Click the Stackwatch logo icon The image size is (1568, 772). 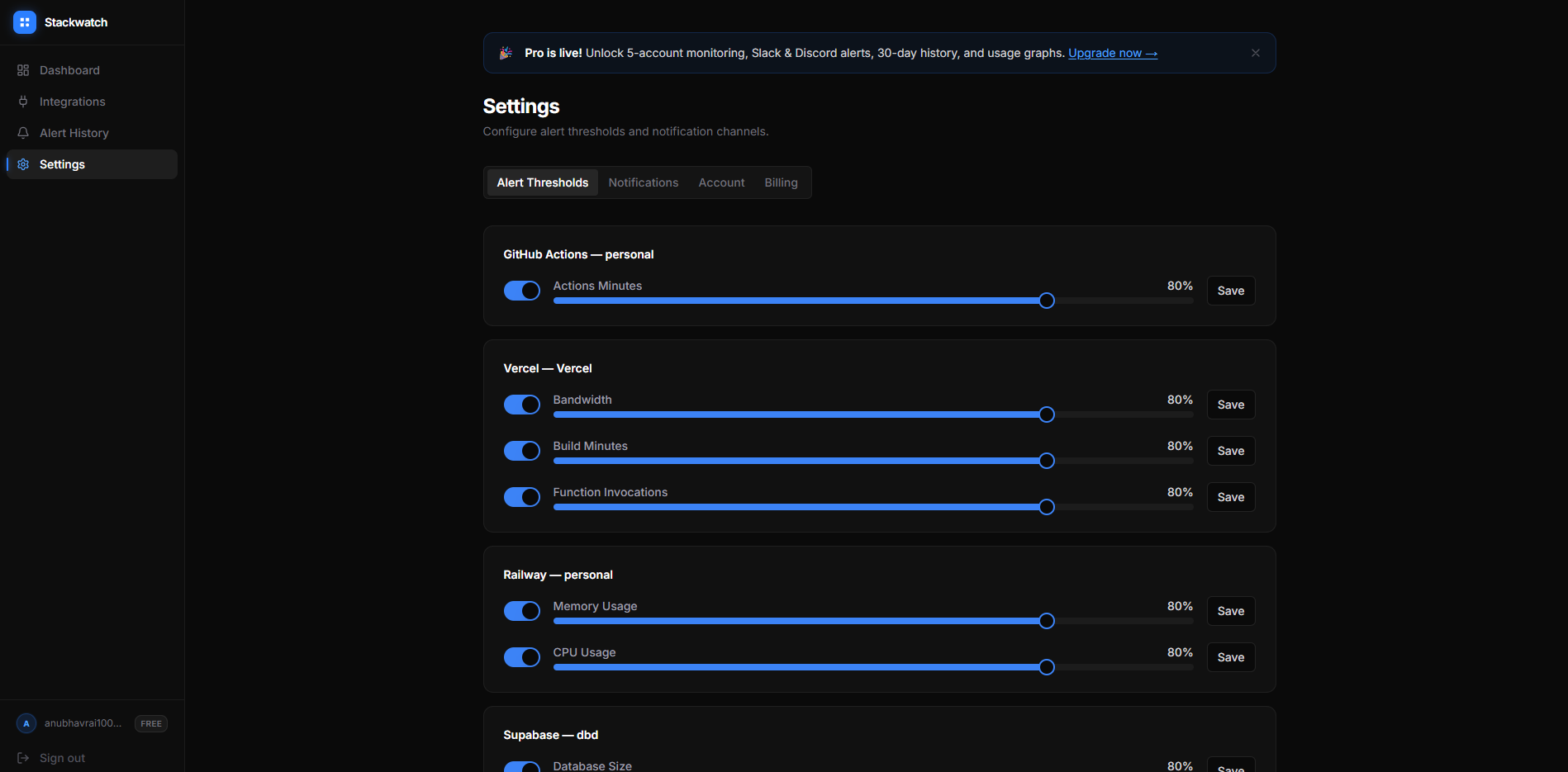click(x=24, y=22)
